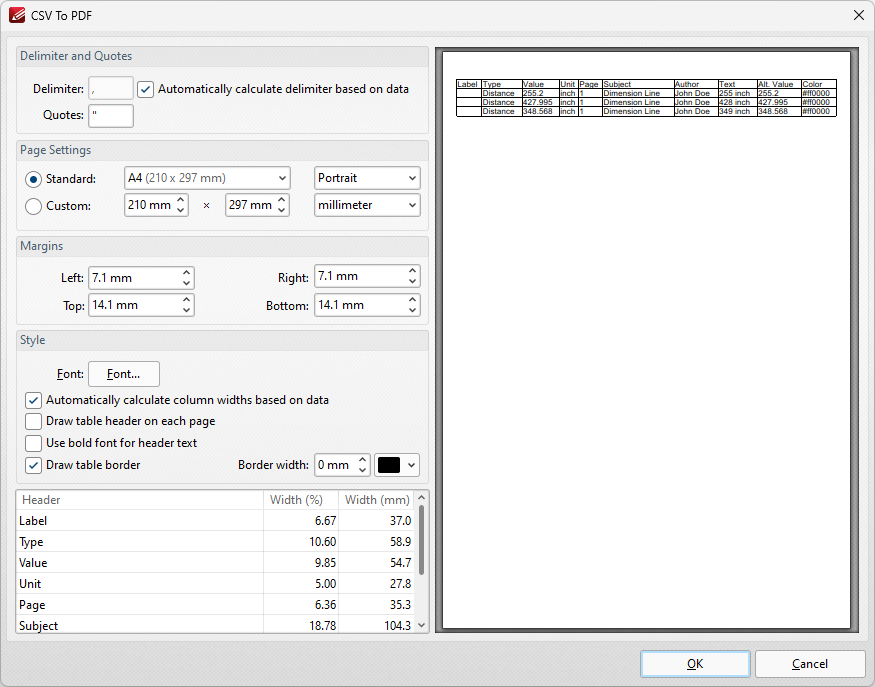Toggle Draw table border checkbox
The width and height of the screenshot is (875, 687).
(33, 465)
